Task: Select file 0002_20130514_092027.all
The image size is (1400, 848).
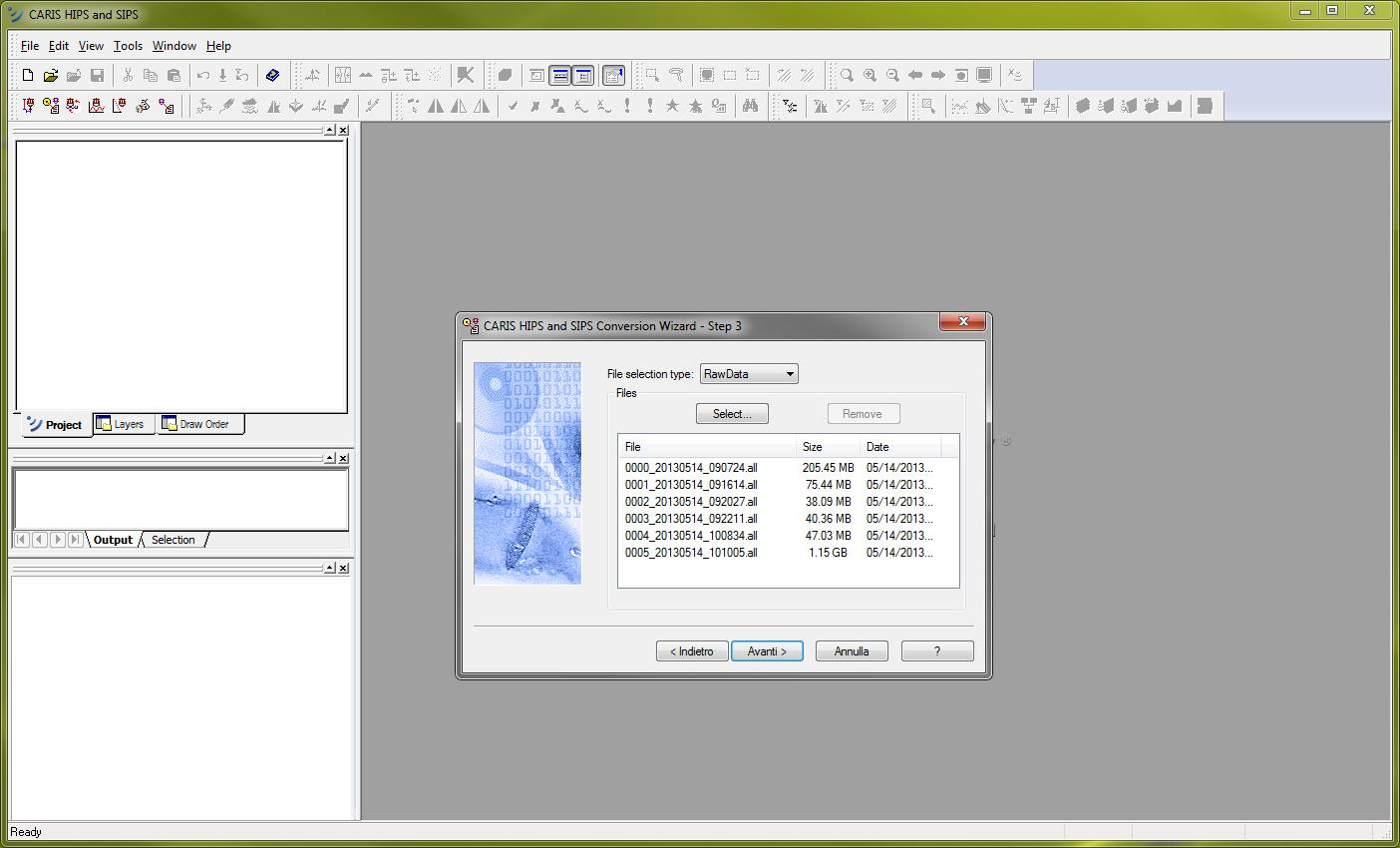Action: pos(691,501)
